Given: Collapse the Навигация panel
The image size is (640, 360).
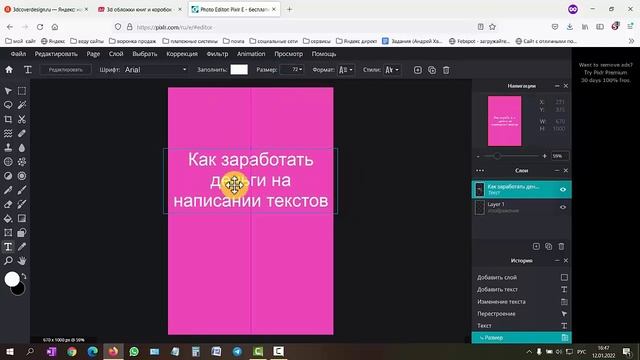Looking at the screenshot, I should point(557,86).
